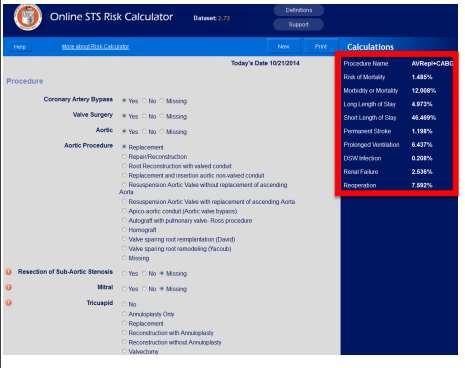Screen dimensions: 465x368
Task: Select Yes for Mitral
Action: tap(124, 288)
